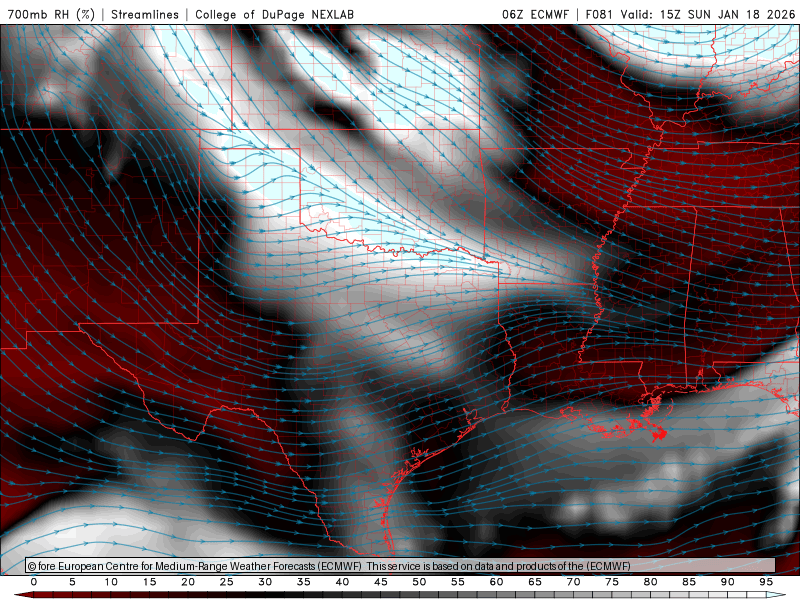The height and width of the screenshot is (600, 800).
Task: Select the "70" colorbar label
Action: 573,582
